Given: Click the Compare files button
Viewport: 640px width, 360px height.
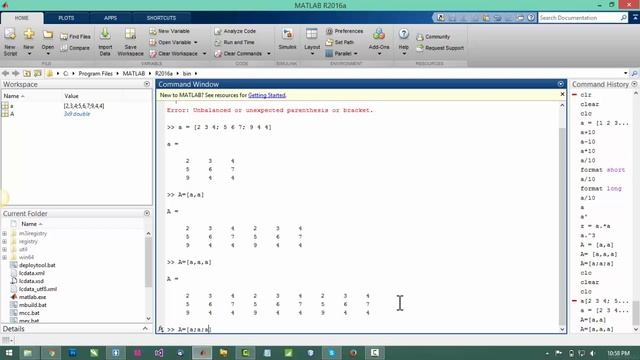Looking at the screenshot, I should (x=75, y=48).
